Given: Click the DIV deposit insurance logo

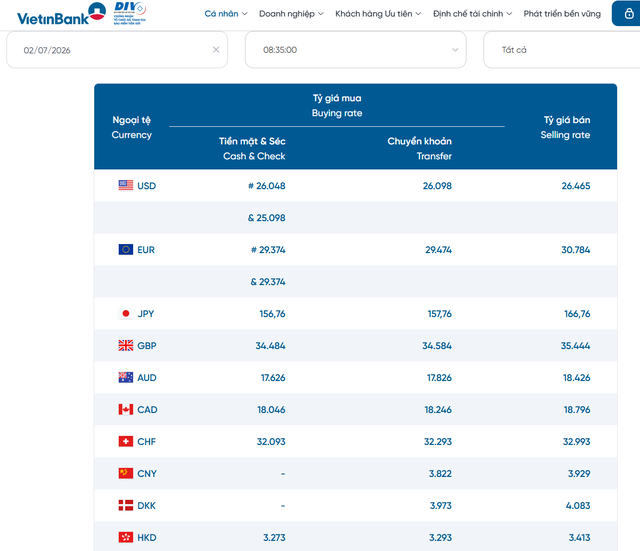Looking at the screenshot, I should 130,13.
